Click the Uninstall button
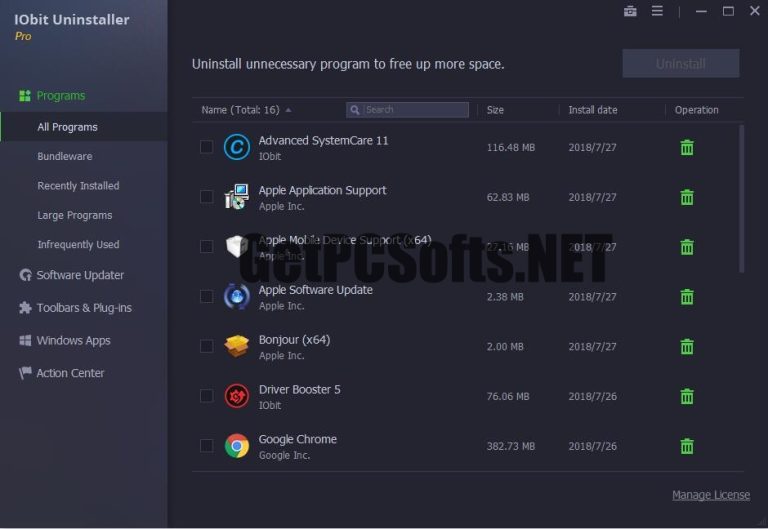The width and height of the screenshot is (768, 529). tap(681, 63)
